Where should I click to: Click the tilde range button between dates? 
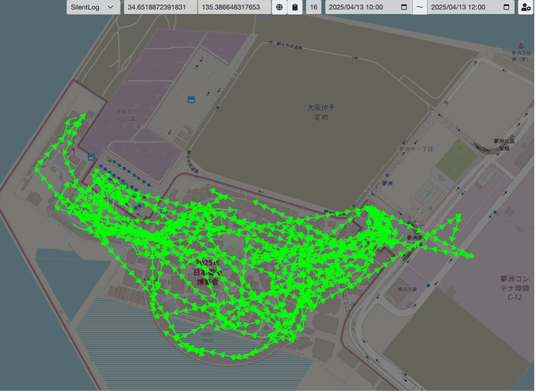click(x=419, y=7)
